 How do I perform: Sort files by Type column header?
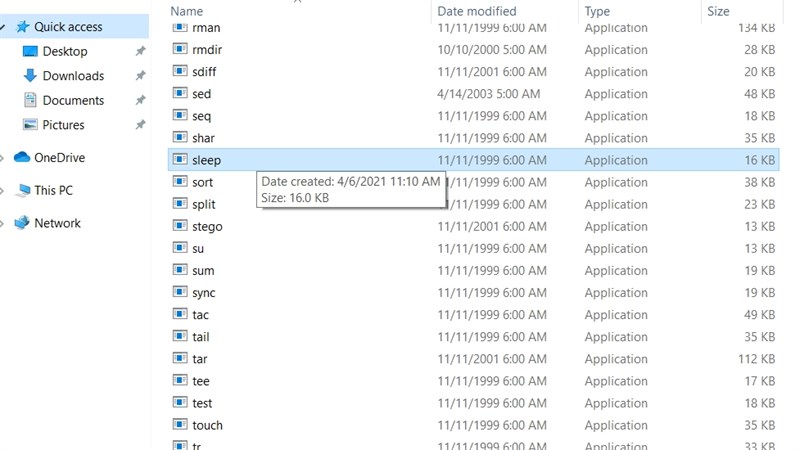click(597, 11)
